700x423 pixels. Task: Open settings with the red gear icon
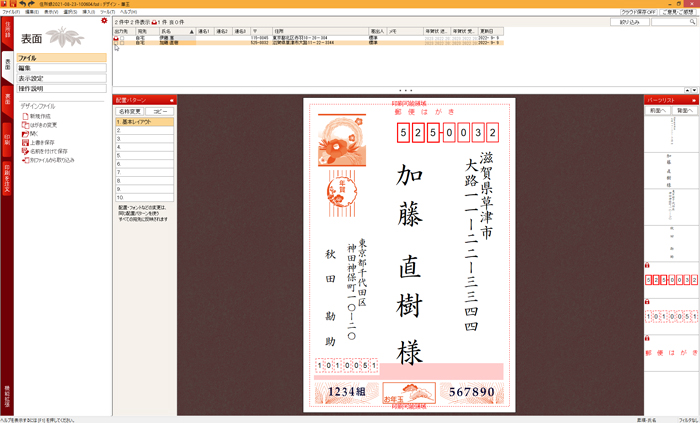104,20
